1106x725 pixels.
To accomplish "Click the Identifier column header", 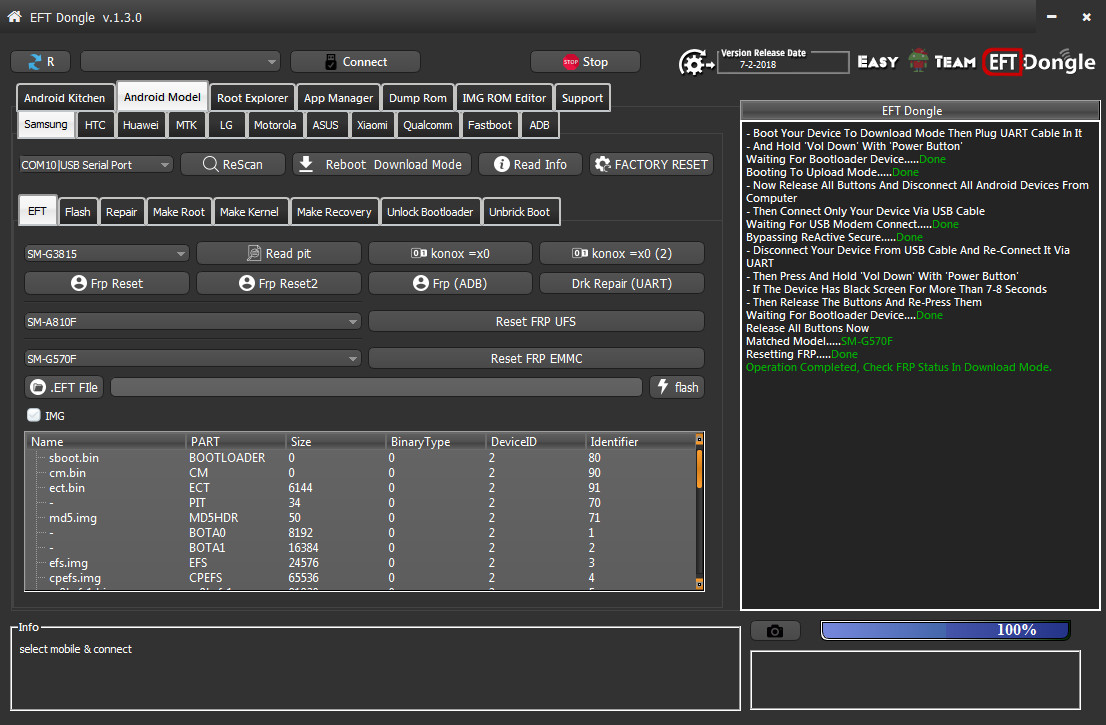I will click(639, 441).
